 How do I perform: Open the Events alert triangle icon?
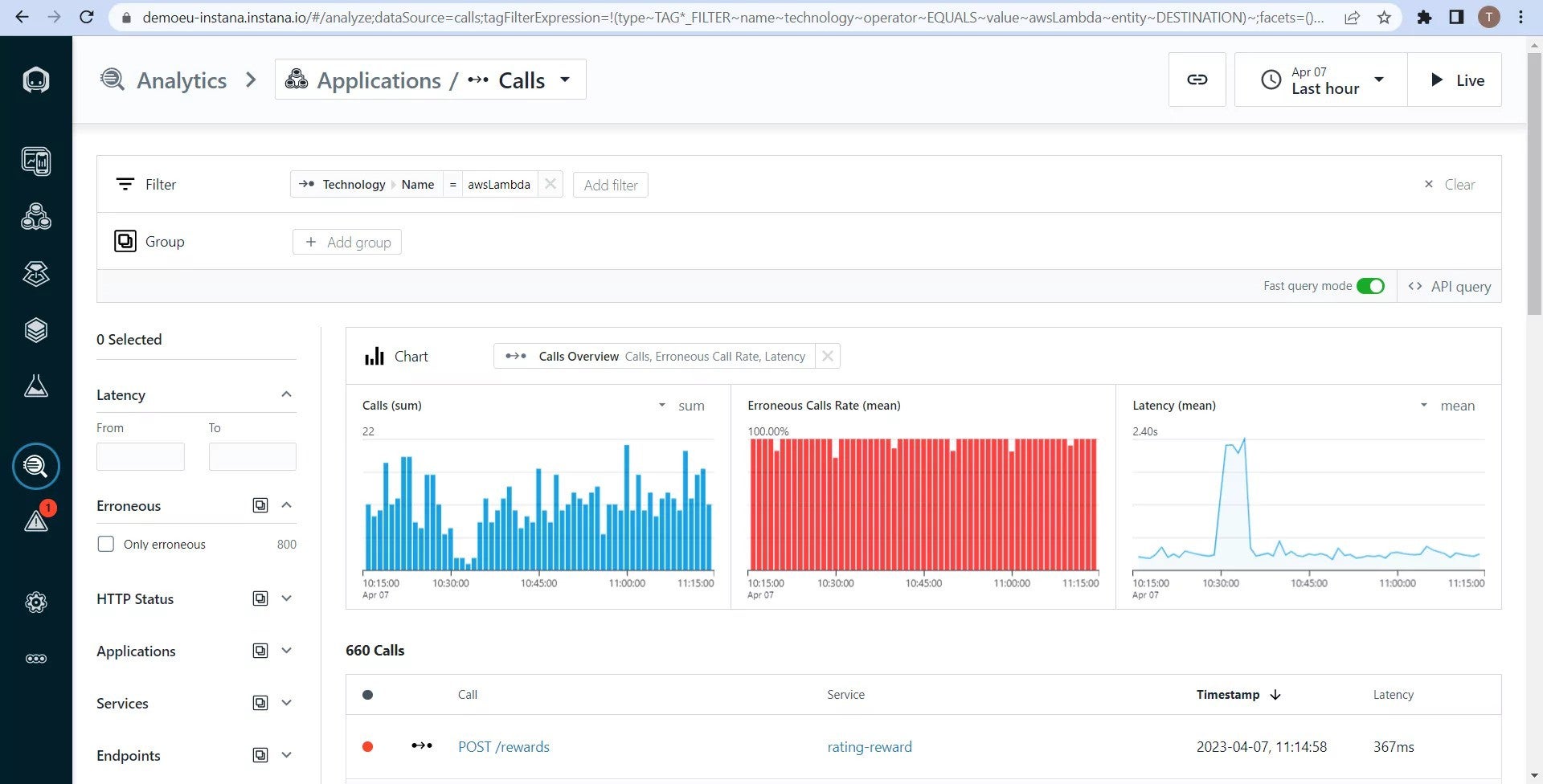(36, 521)
